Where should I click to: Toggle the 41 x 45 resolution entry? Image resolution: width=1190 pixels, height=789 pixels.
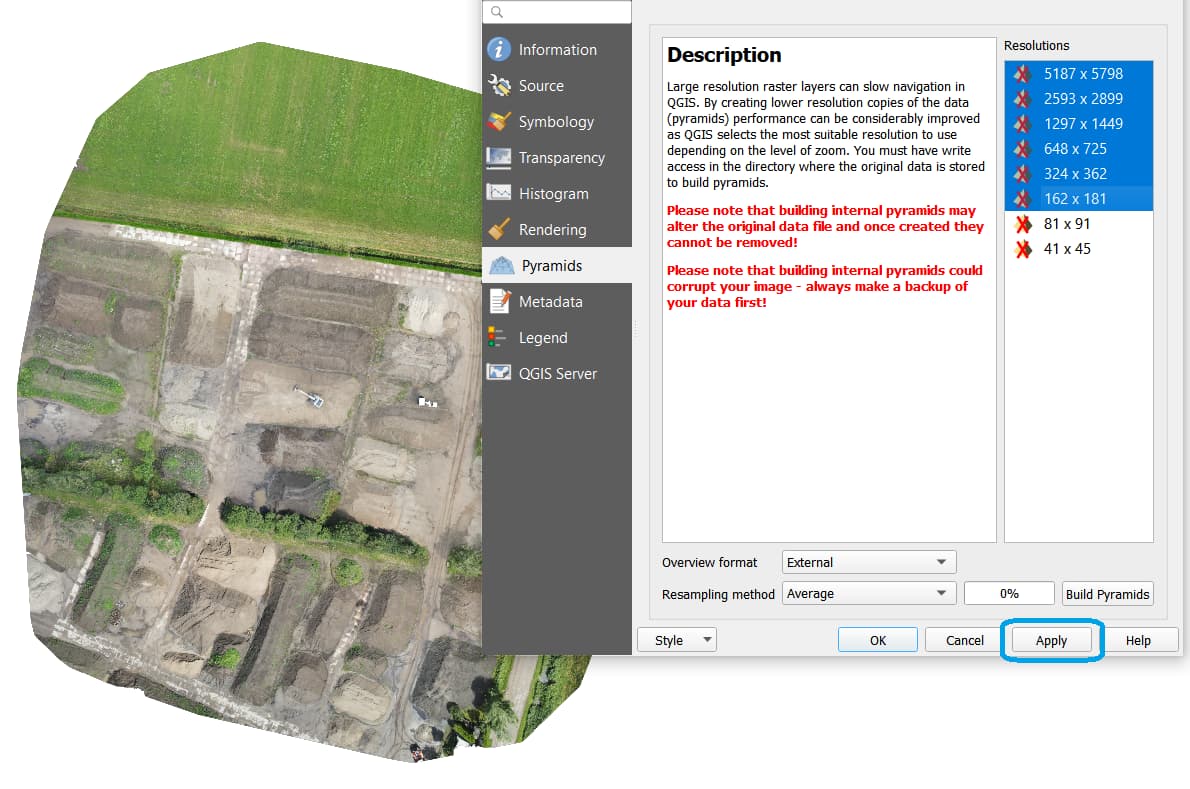[x=1066, y=249]
